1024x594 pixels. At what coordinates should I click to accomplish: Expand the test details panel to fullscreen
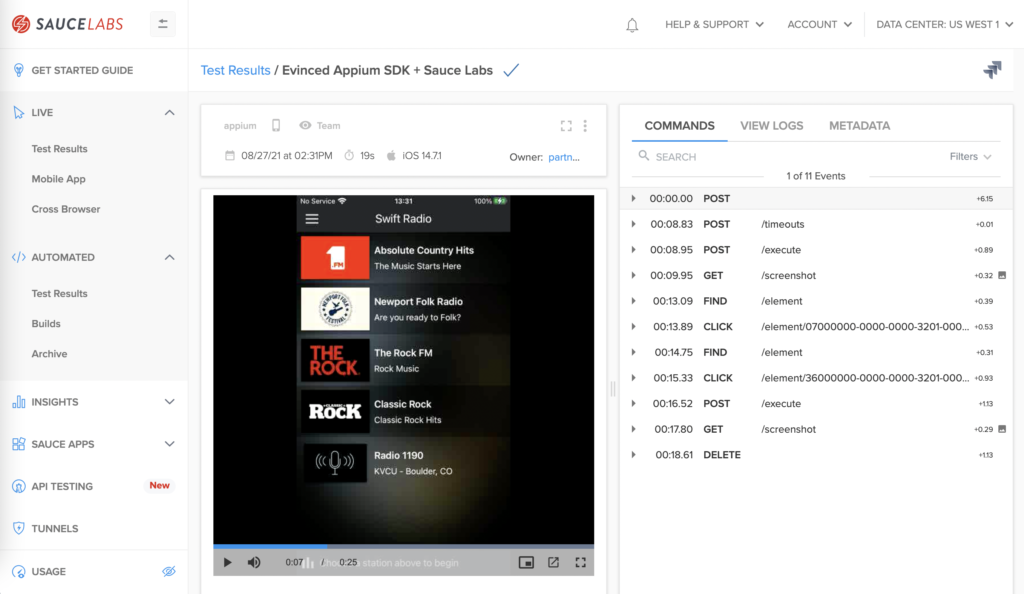pos(566,126)
